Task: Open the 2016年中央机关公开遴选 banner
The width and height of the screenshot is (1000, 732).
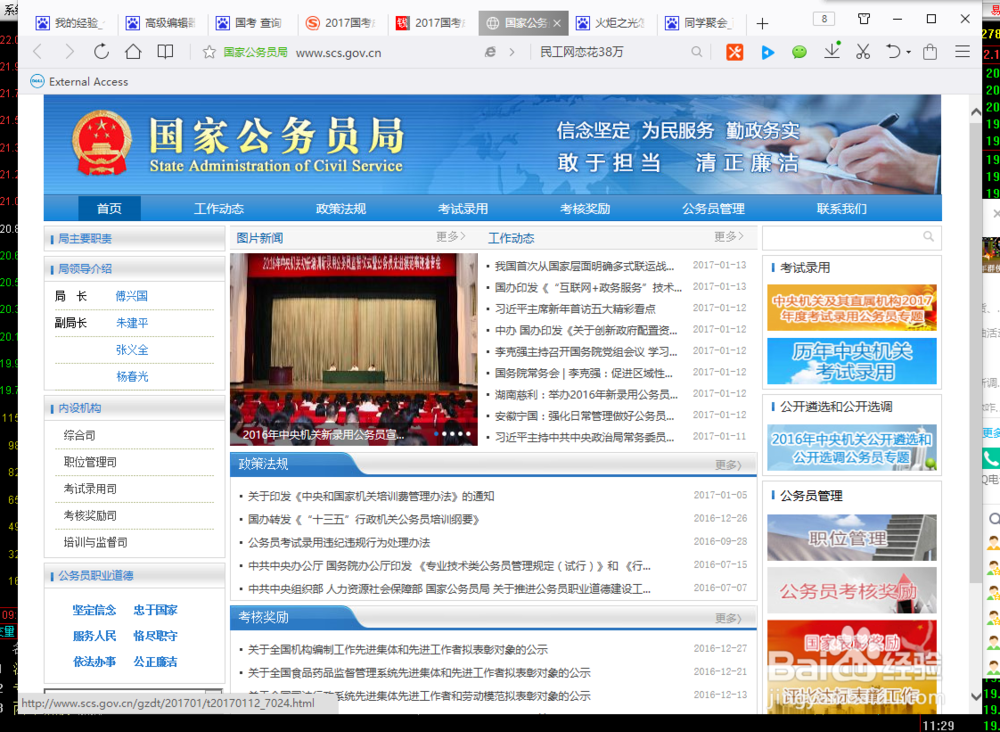Action: [x=851, y=448]
